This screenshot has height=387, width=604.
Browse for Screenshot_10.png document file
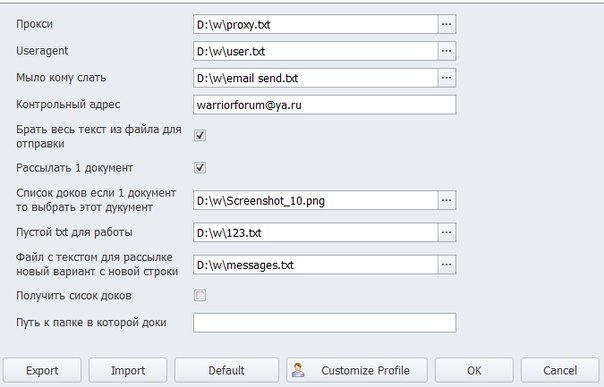coord(447,201)
